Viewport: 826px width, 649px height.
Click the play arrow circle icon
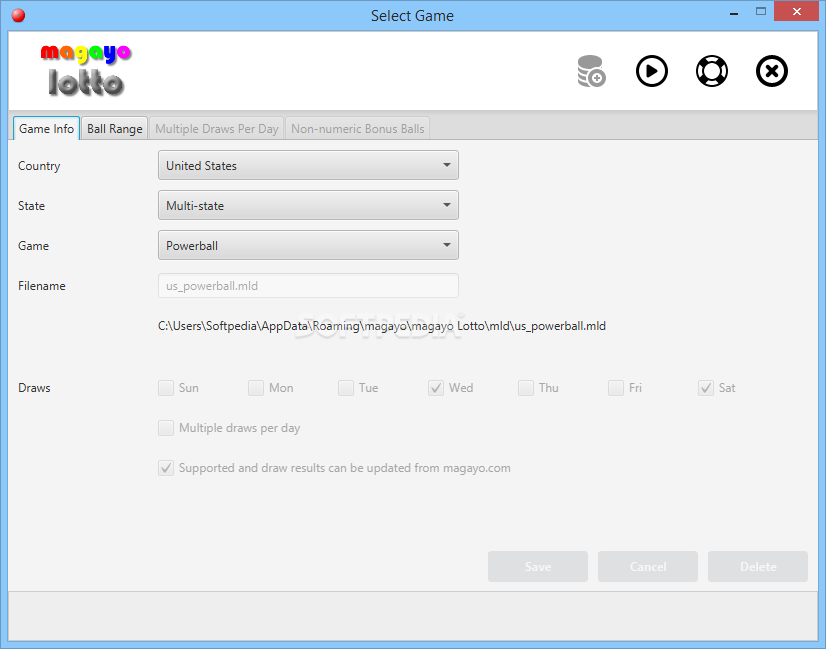[652, 71]
